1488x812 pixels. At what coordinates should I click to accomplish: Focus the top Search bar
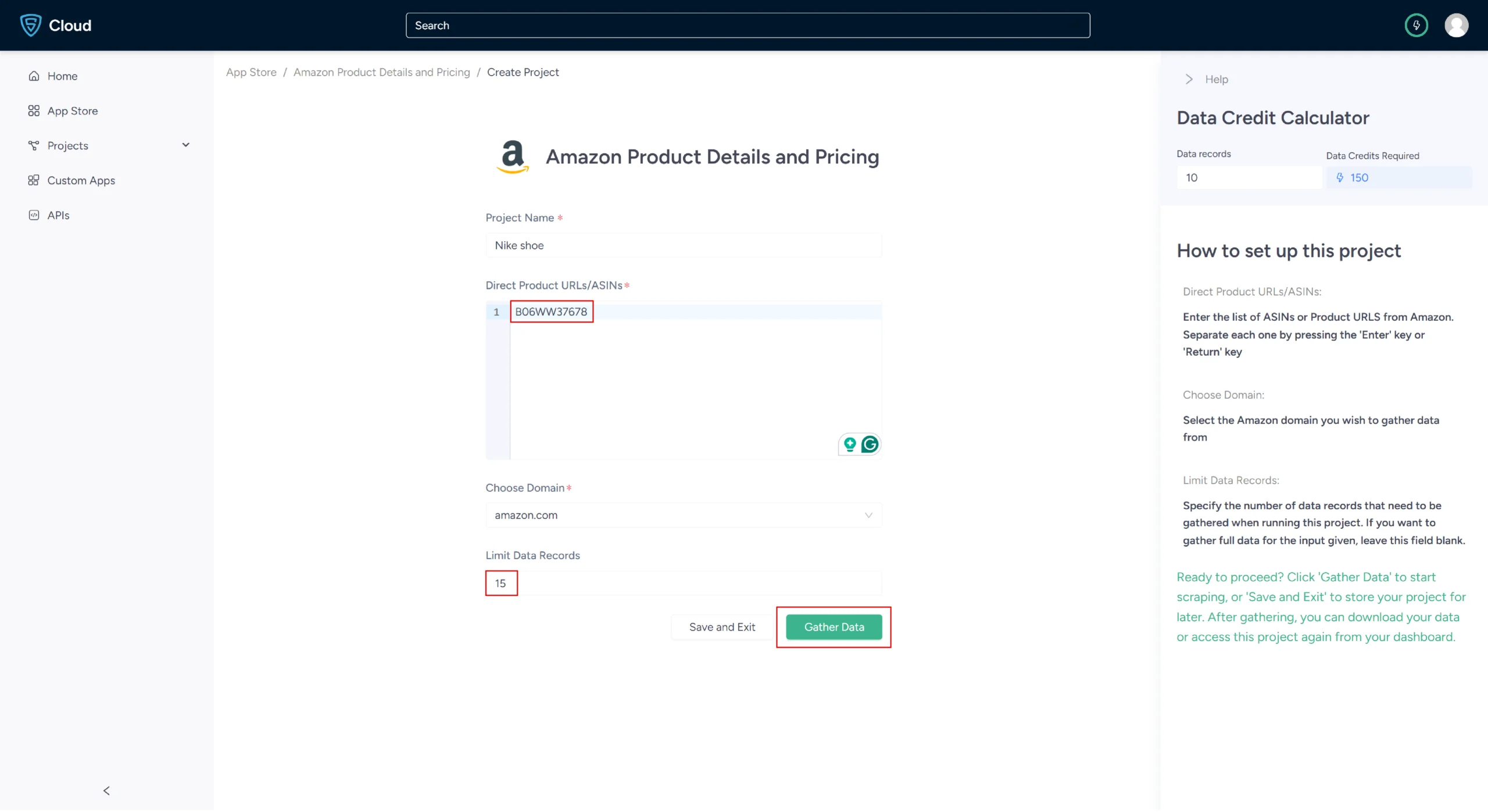click(747, 26)
